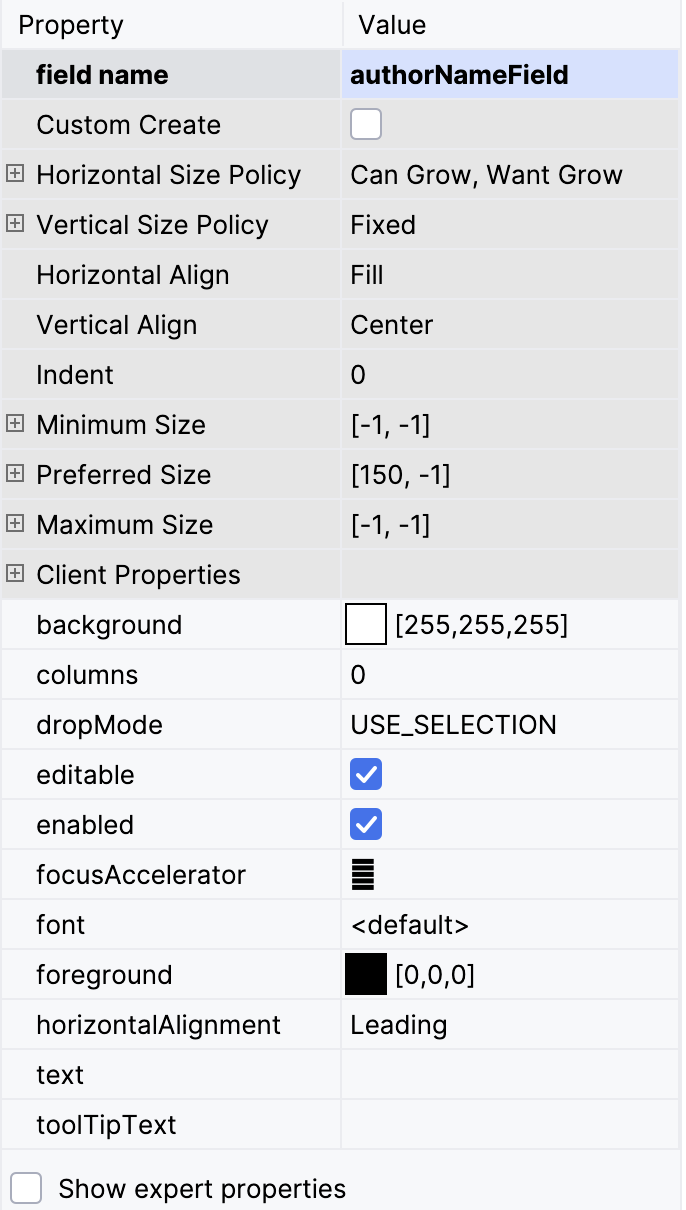Enable Show expert properties

coord(27,1188)
